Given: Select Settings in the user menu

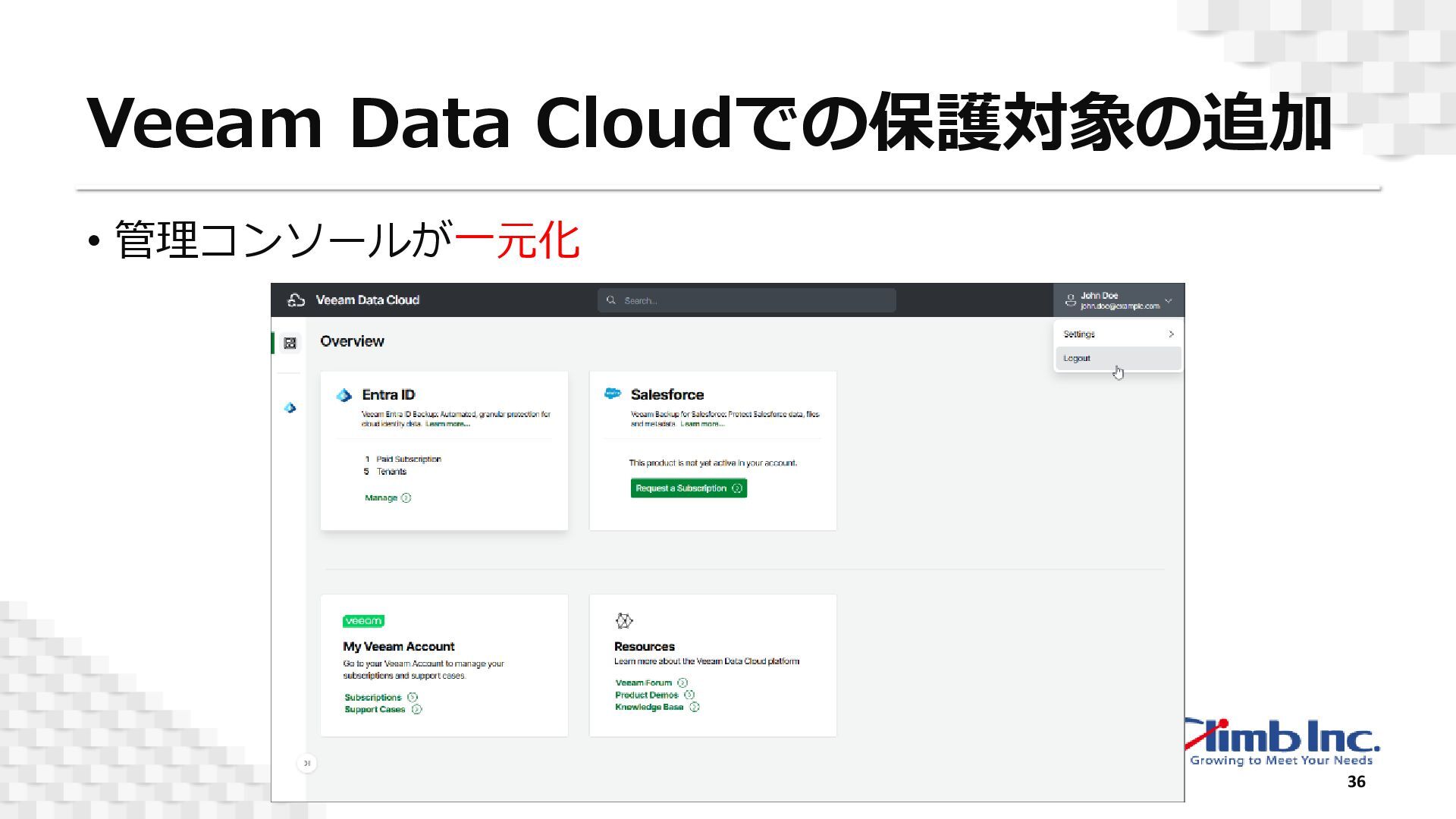Looking at the screenshot, I should [1079, 334].
